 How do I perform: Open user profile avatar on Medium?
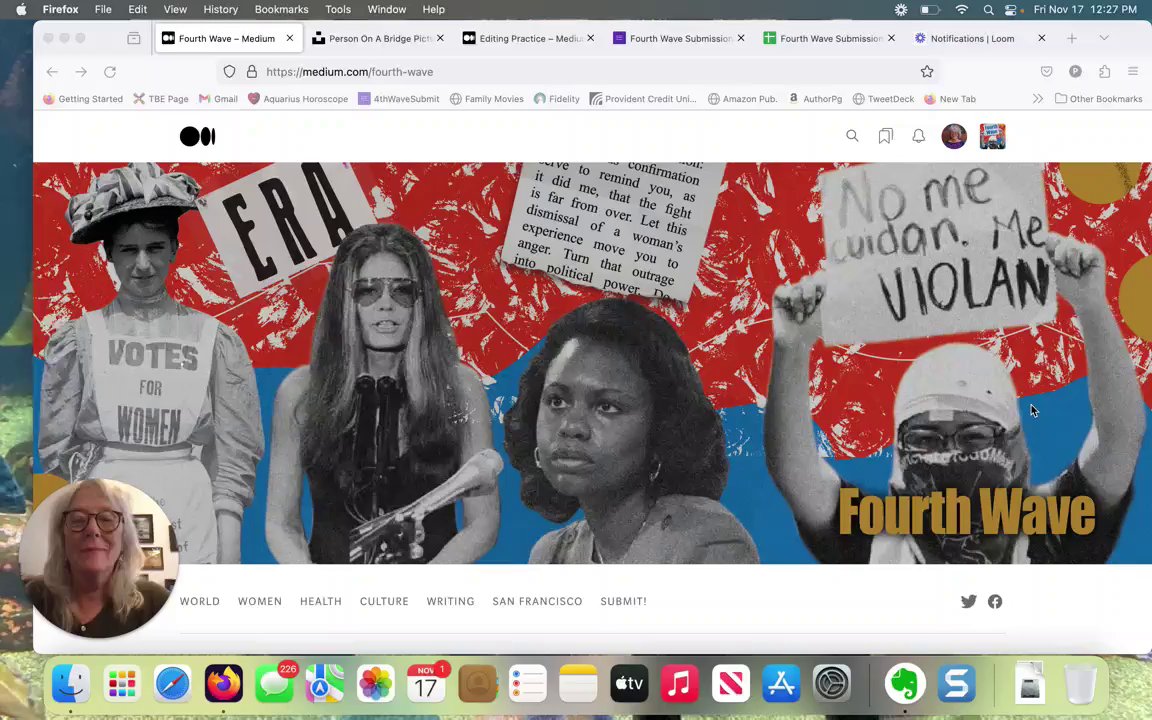[954, 136]
